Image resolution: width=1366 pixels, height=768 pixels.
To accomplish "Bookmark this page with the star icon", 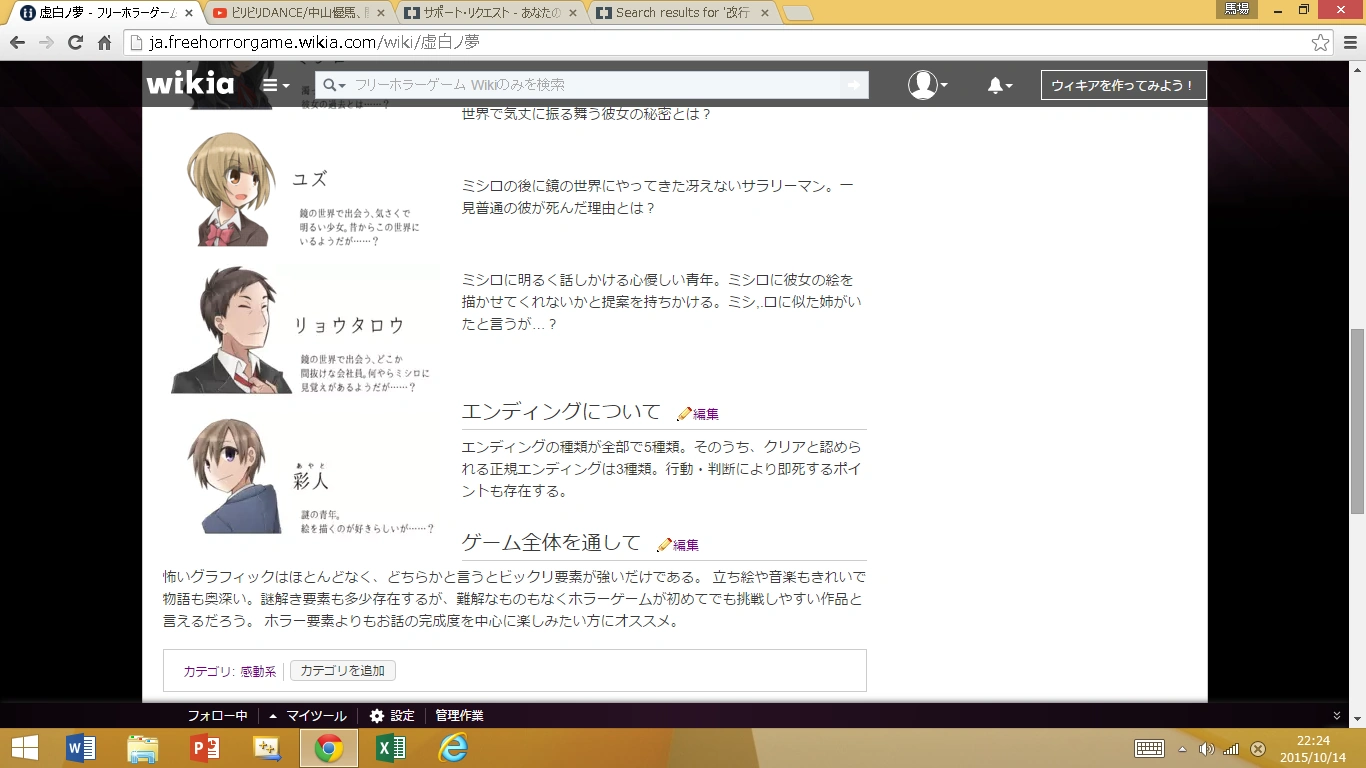I will pos(1321,43).
